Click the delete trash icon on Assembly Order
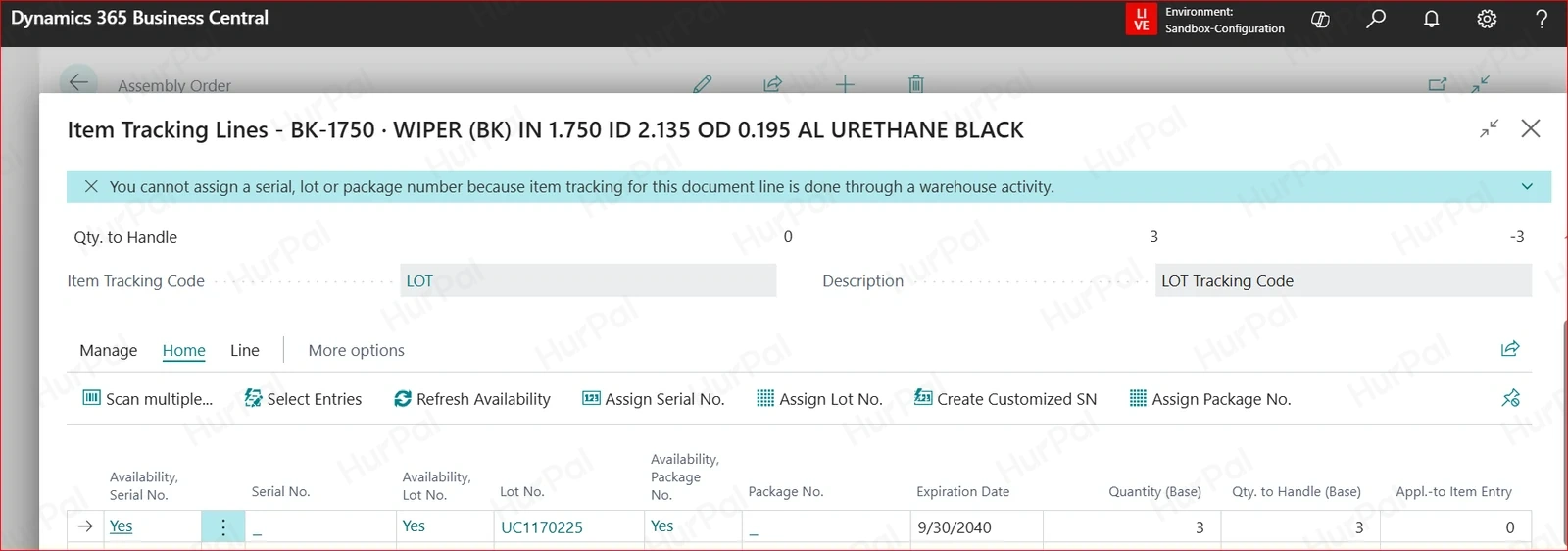The height and width of the screenshot is (551, 1568). click(915, 84)
